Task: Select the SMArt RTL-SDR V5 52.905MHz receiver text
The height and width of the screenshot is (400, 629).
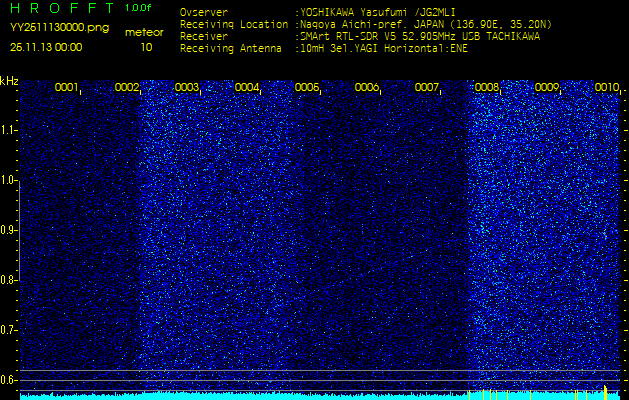Action: pyautogui.click(x=420, y=37)
